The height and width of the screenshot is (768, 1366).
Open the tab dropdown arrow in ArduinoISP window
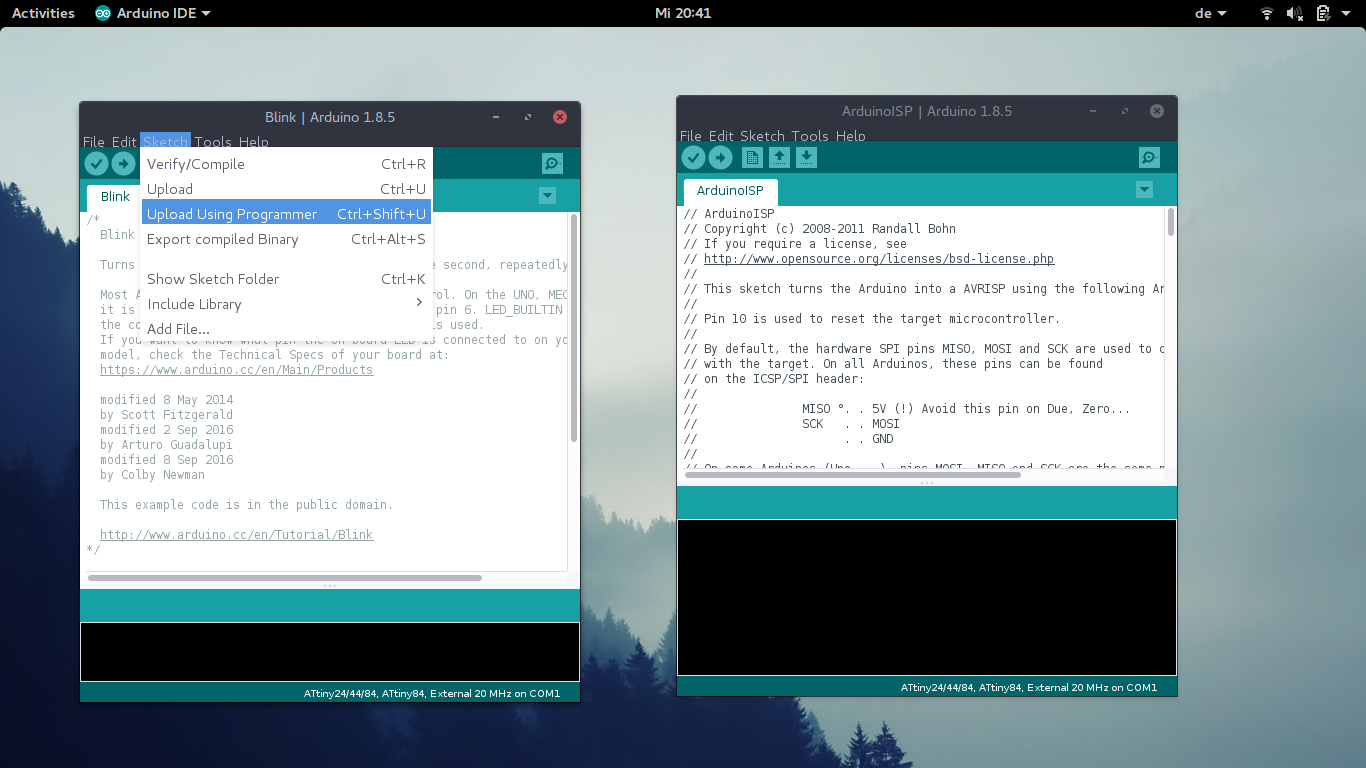point(1144,190)
